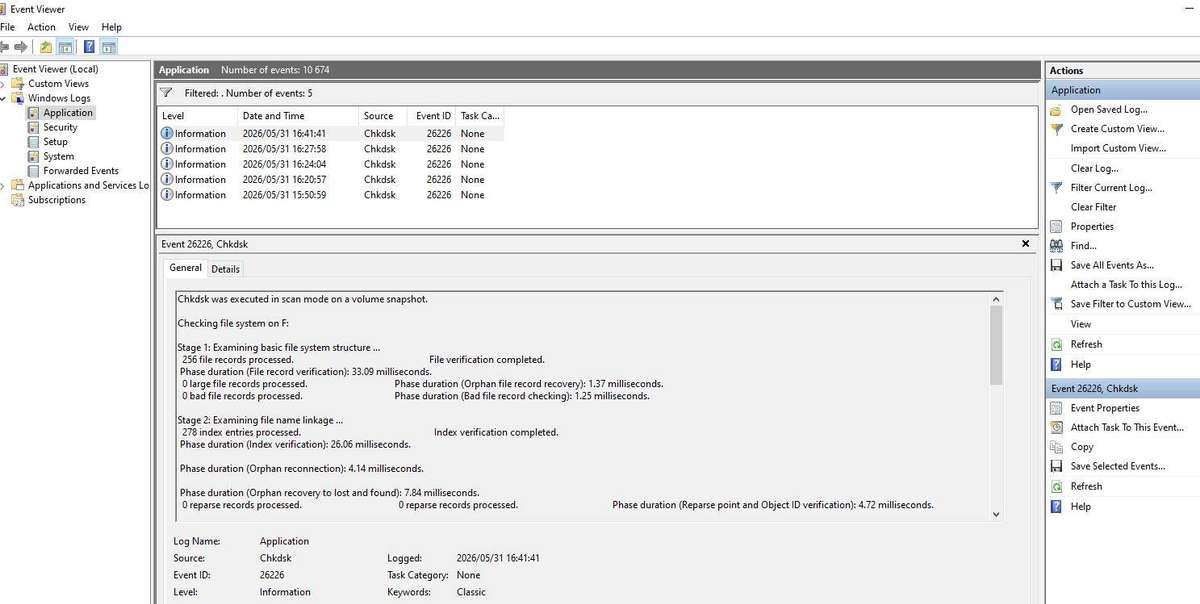Open Properties under Application actions
The image size is (1200, 604).
click(x=1092, y=227)
